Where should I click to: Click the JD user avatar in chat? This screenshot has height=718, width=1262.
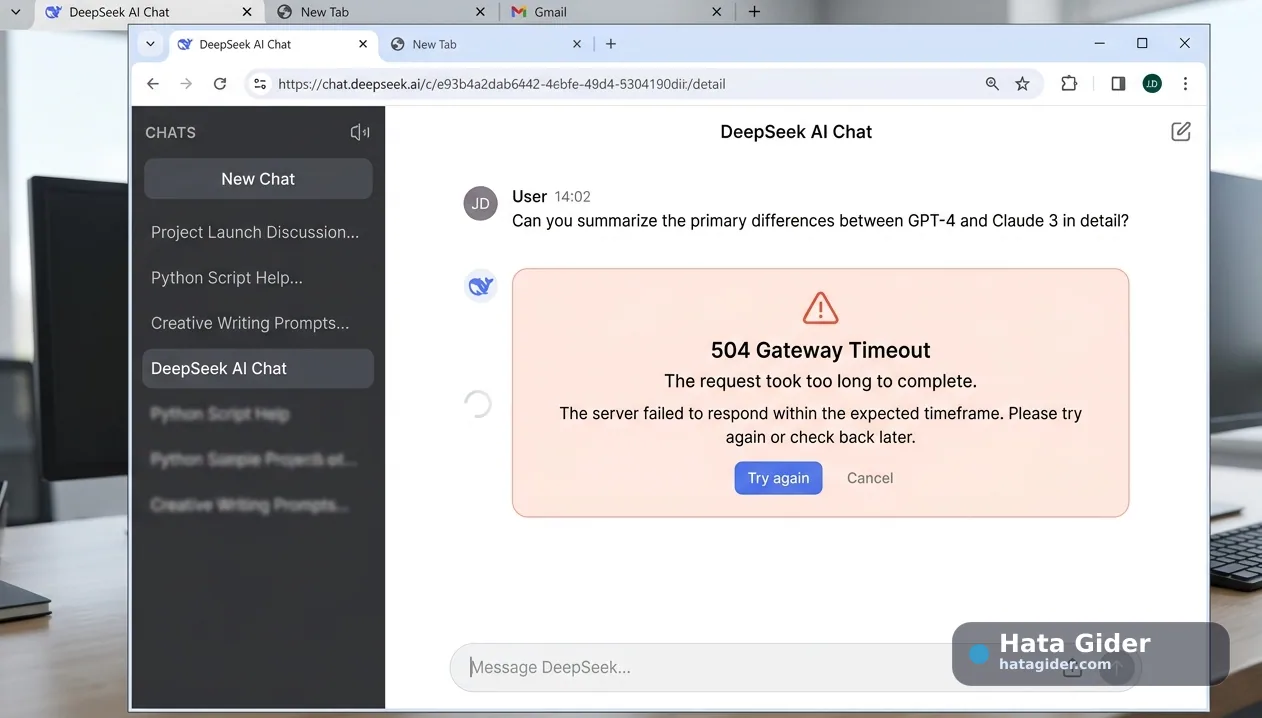click(481, 203)
